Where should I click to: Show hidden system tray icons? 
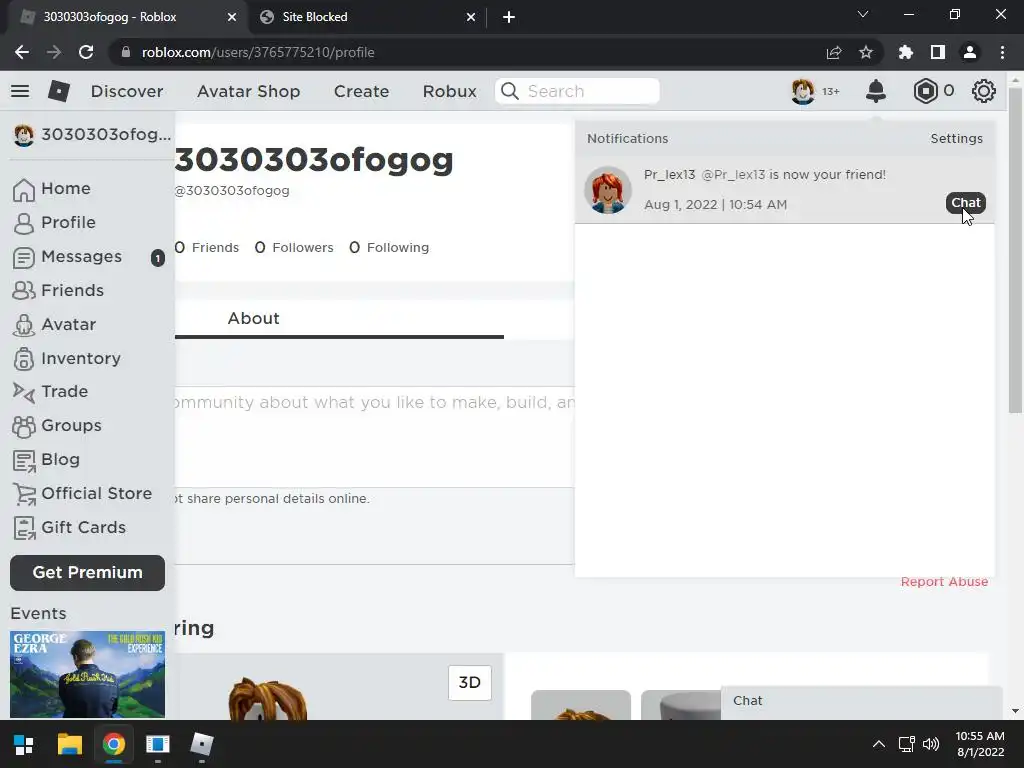point(879,744)
